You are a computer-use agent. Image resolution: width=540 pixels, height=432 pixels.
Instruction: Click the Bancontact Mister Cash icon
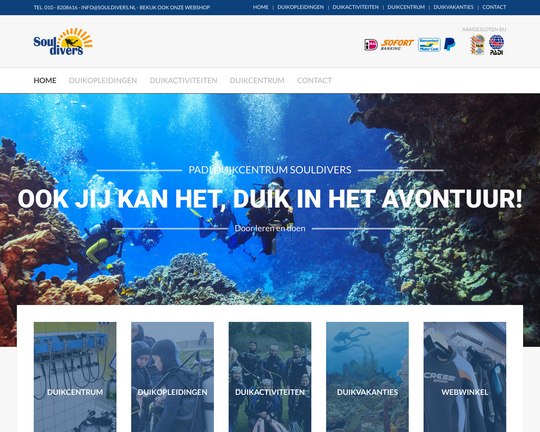point(429,45)
